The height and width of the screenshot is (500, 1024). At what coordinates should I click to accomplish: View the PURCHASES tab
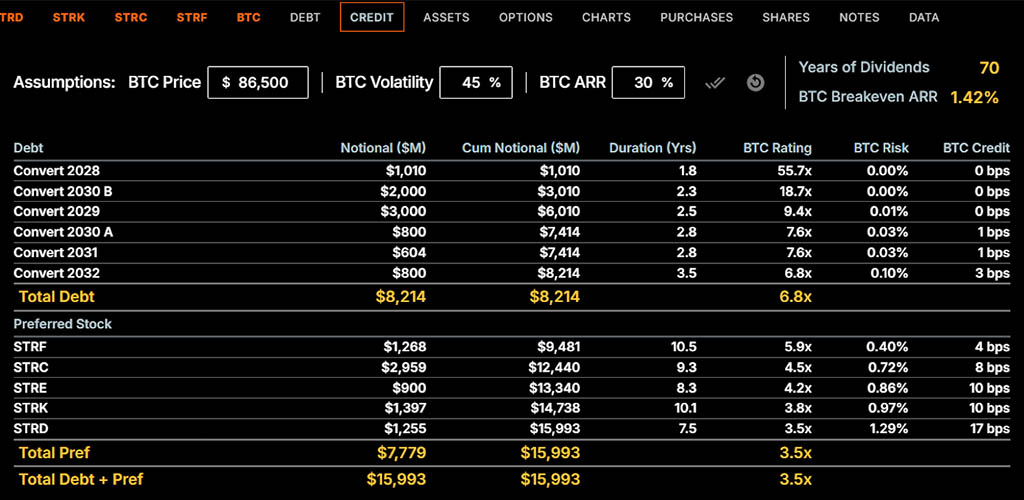[x=696, y=17]
